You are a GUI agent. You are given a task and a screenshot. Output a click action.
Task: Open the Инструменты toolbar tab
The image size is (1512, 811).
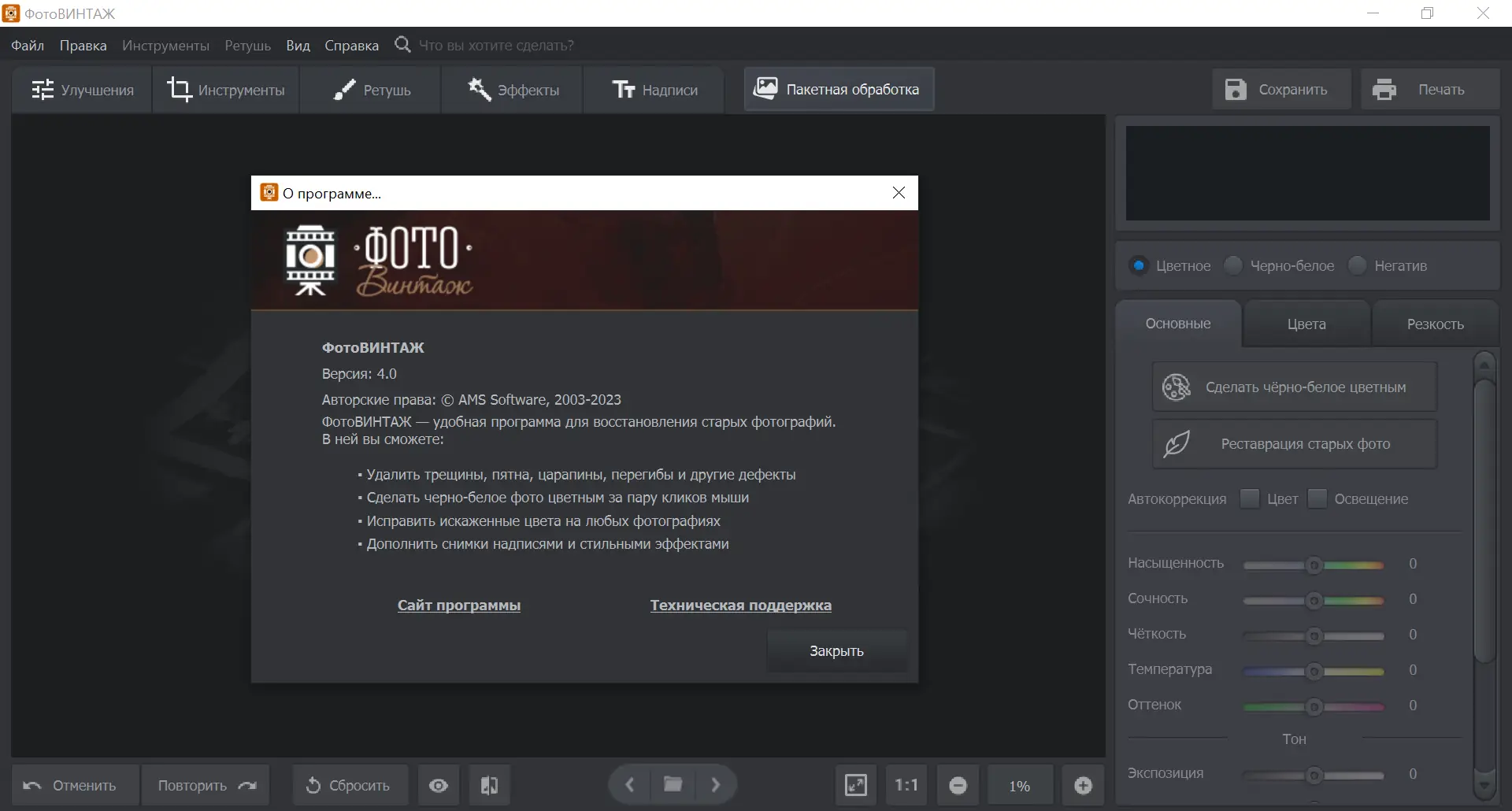tap(226, 90)
